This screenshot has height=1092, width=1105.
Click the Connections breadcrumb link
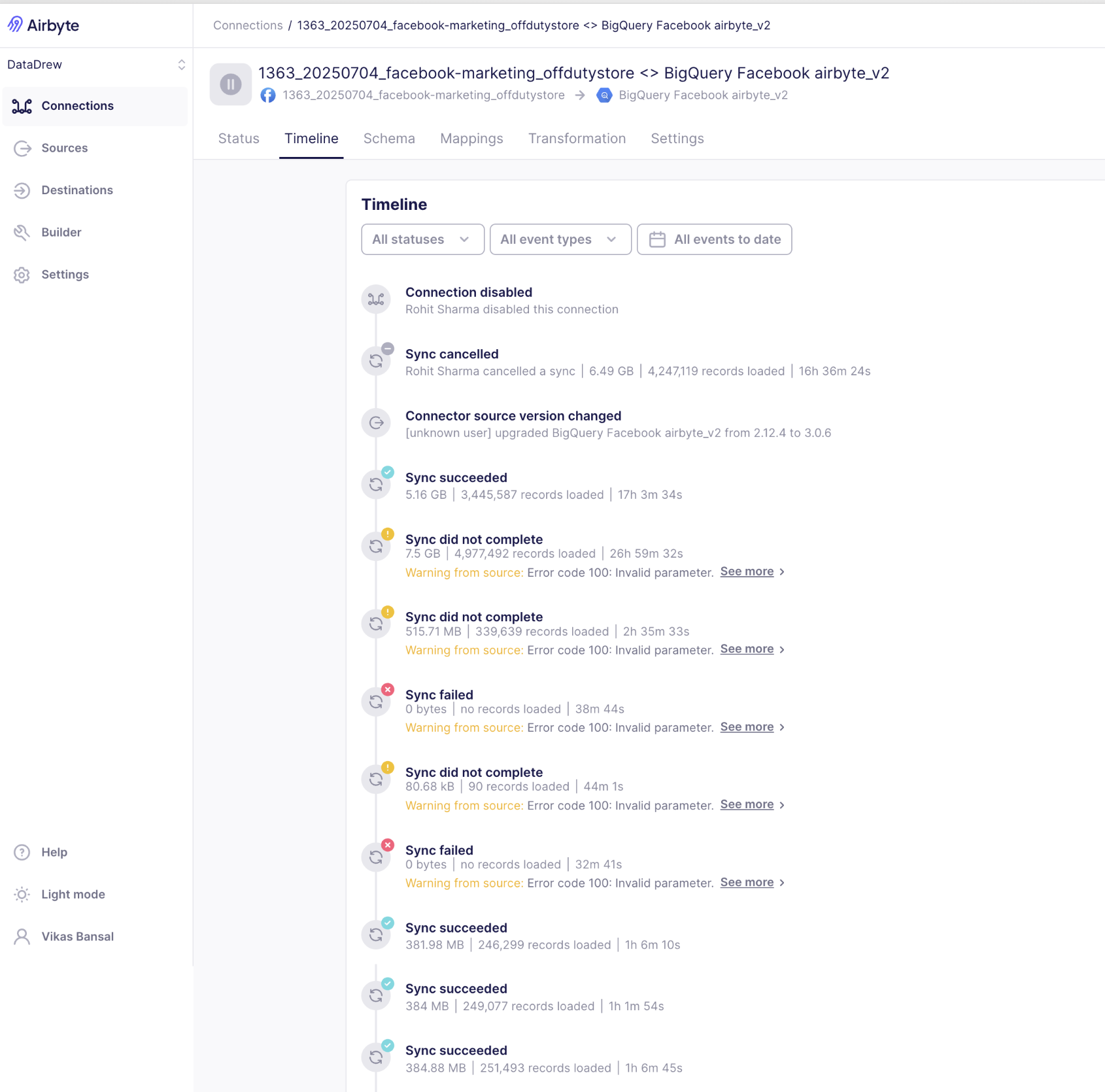[248, 26]
